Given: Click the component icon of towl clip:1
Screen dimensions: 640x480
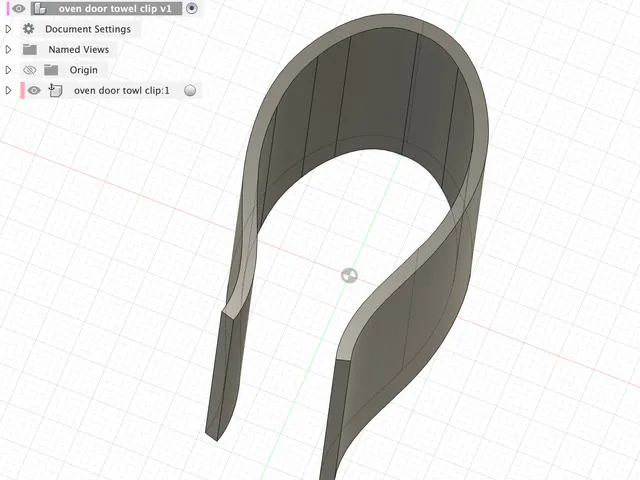Looking at the screenshot, I should (55, 90).
